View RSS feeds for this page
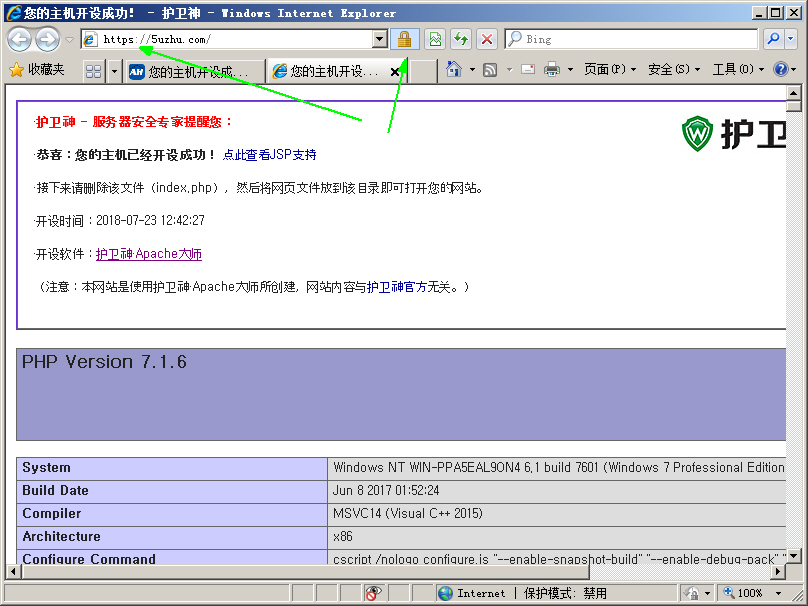 (489, 69)
